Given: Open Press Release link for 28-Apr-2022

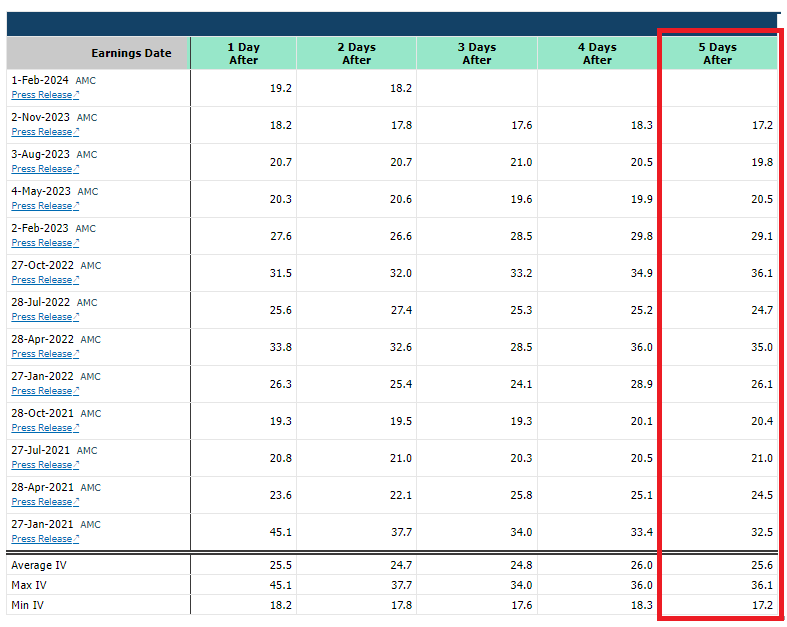Looking at the screenshot, I should point(45,354).
